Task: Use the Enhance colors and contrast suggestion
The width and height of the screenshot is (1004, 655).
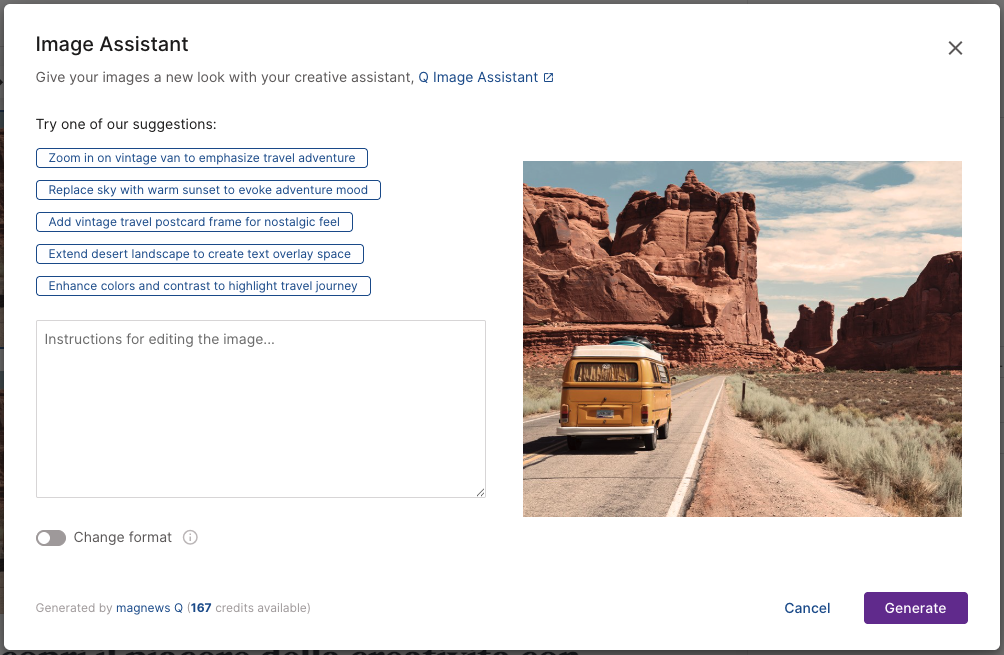Action: pyautogui.click(x=203, y=286)
